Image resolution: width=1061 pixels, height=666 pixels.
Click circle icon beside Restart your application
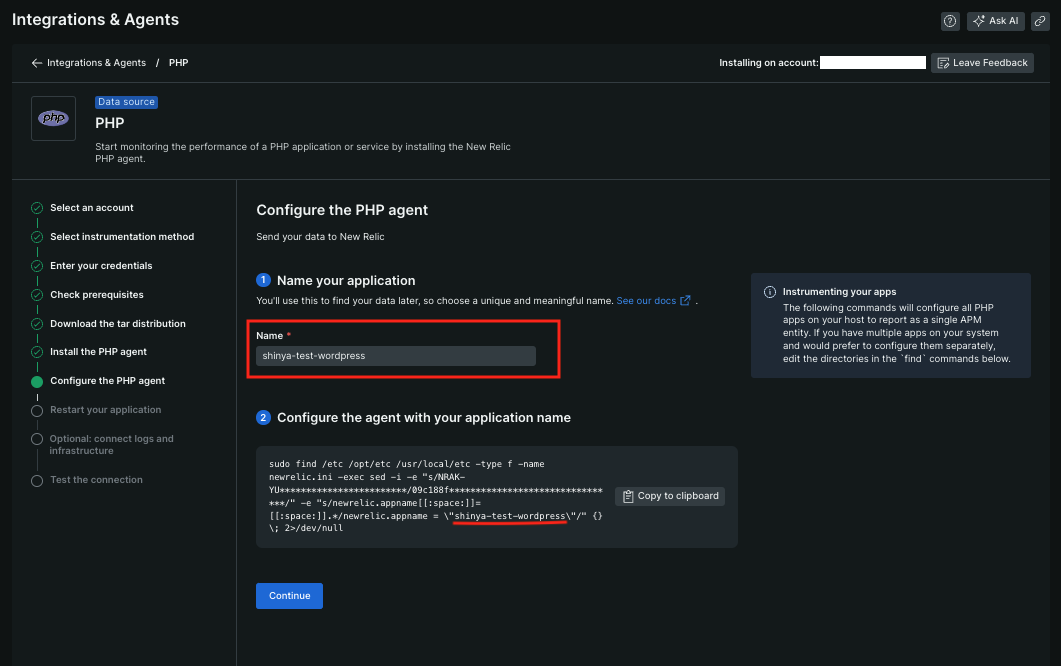(x=37, y=410)
